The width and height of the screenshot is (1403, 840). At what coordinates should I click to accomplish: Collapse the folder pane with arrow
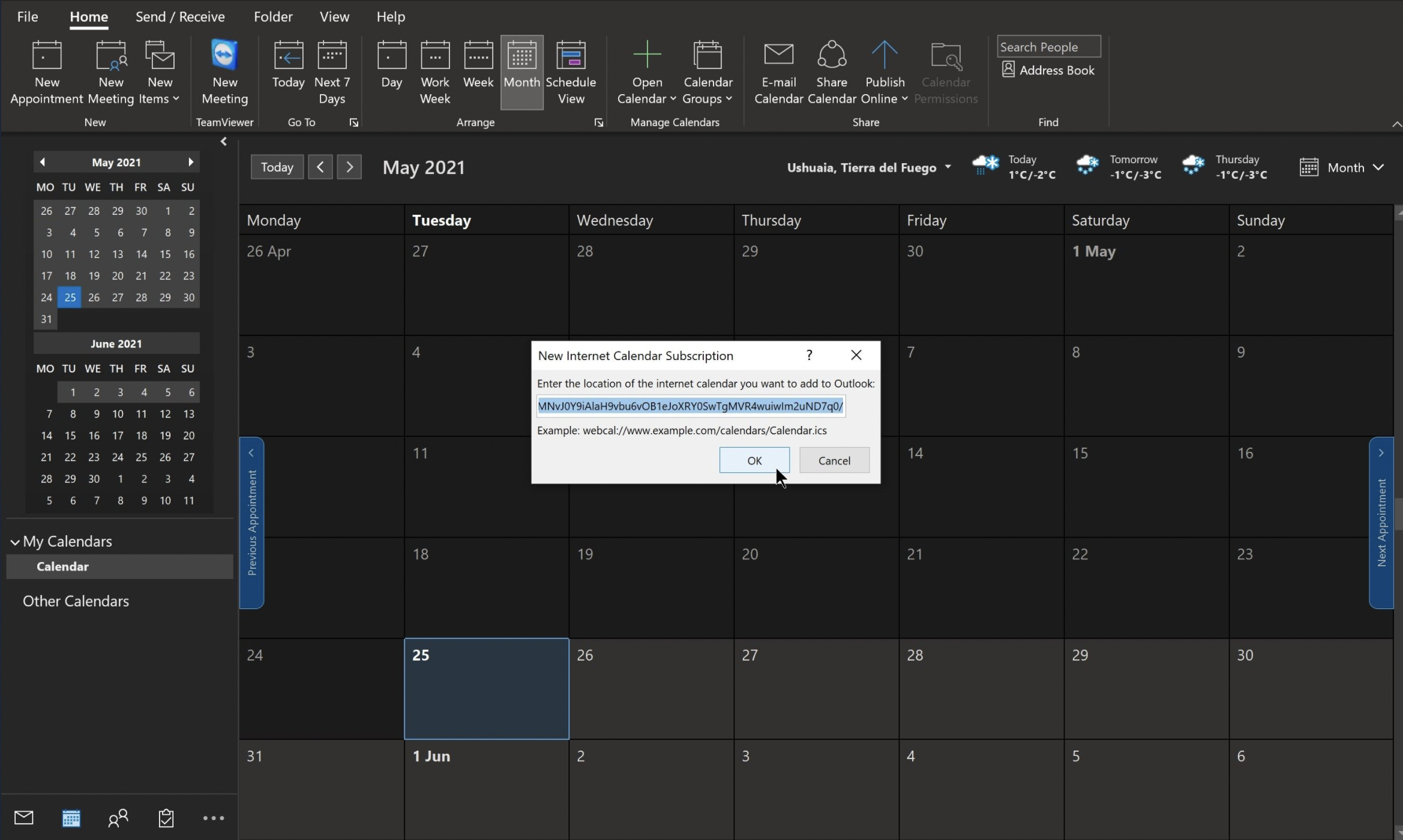223,142
